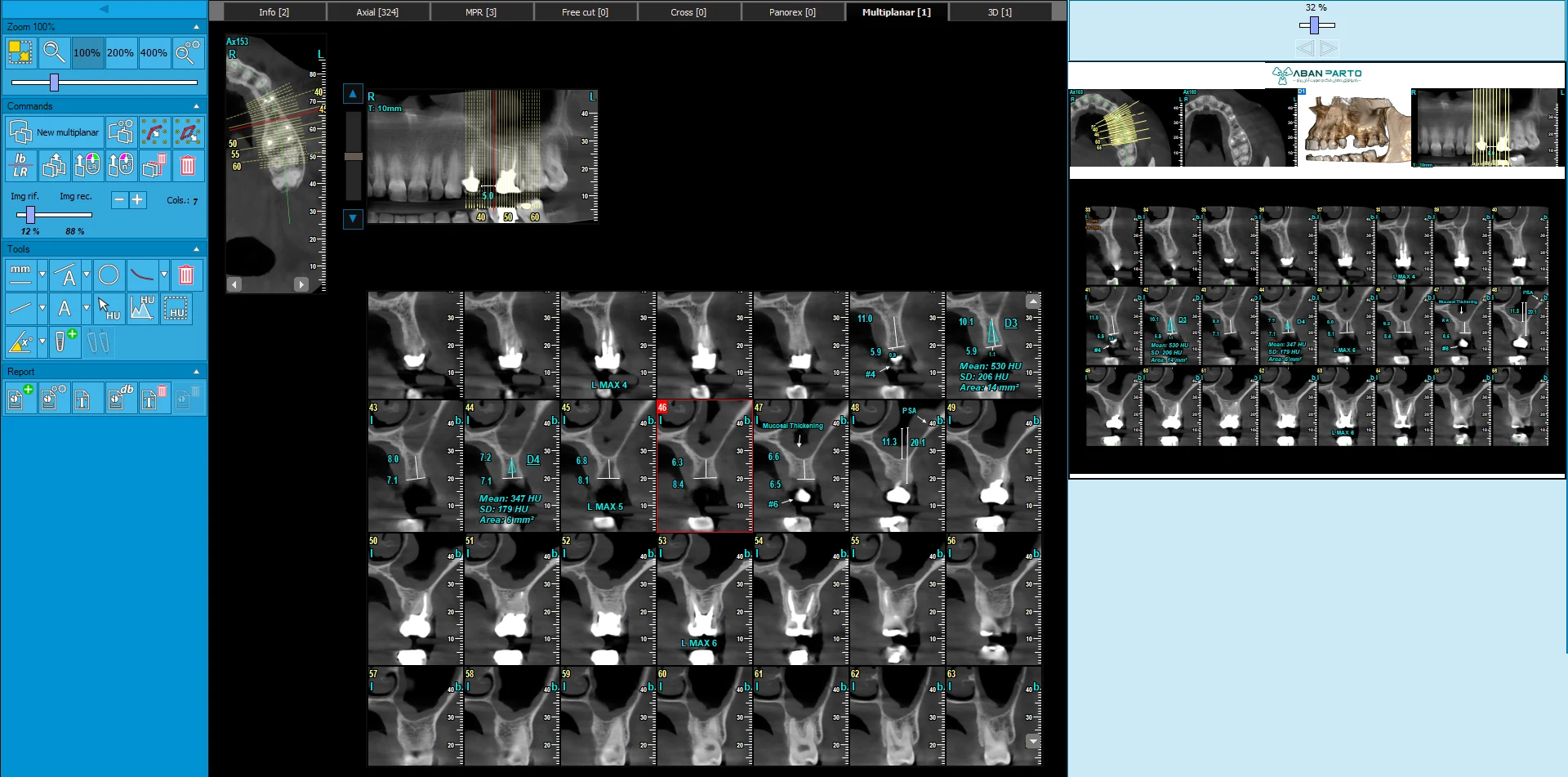1568x777 pixels.
Task: Select cross-section slice 46
Action: [704, 466]
